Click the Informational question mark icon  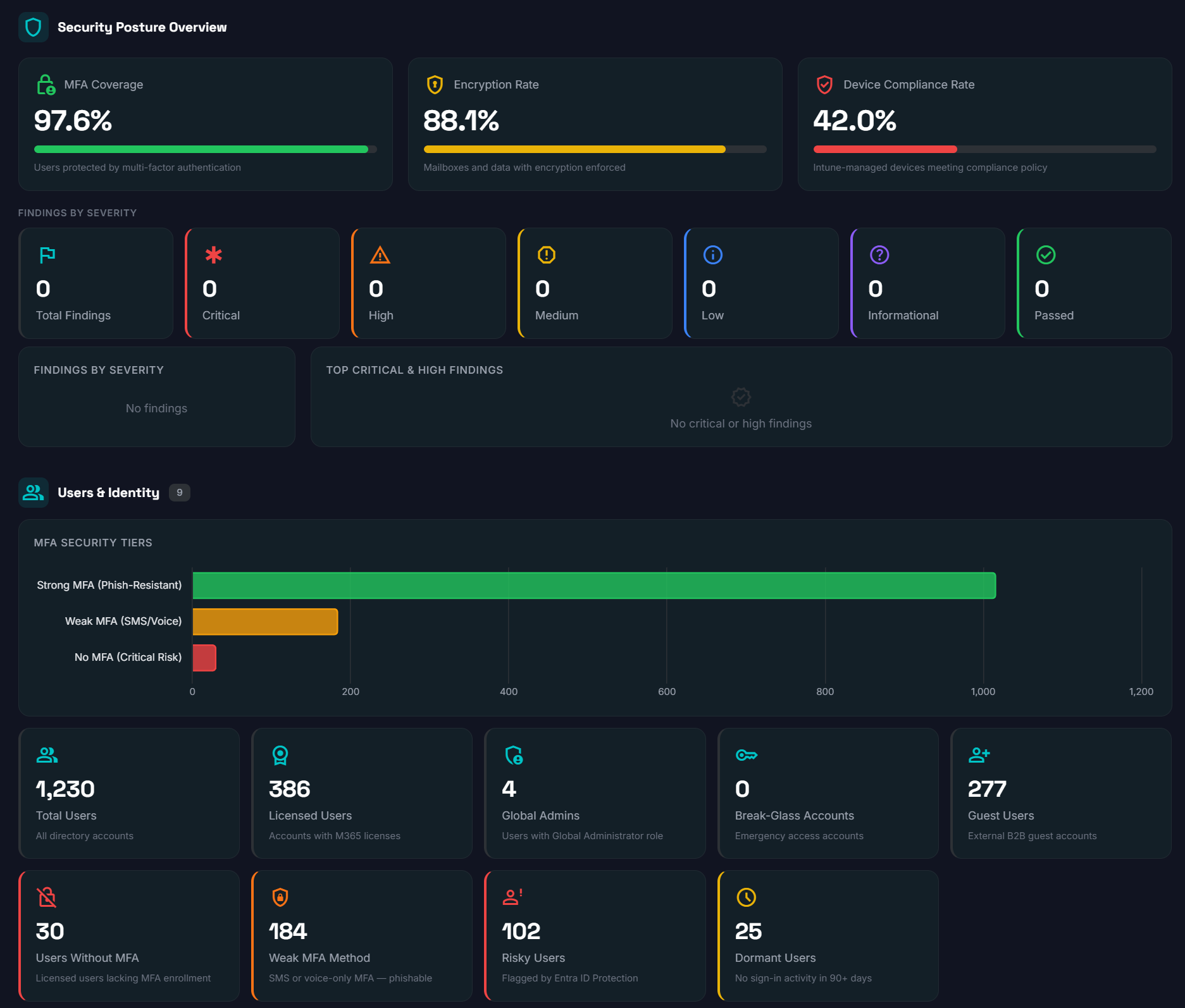pos(879,255)
